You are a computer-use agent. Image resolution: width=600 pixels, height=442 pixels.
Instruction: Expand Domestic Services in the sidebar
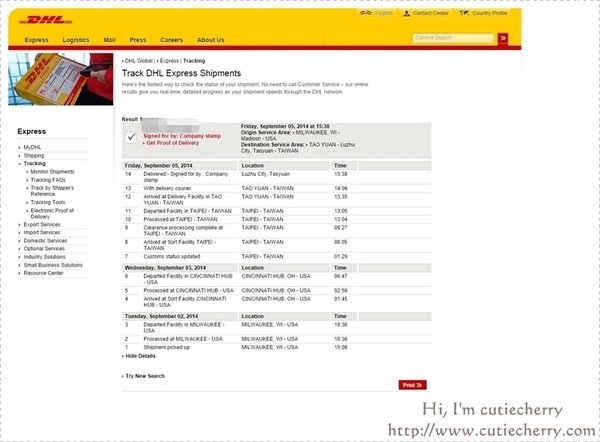[x=45, y=241]
